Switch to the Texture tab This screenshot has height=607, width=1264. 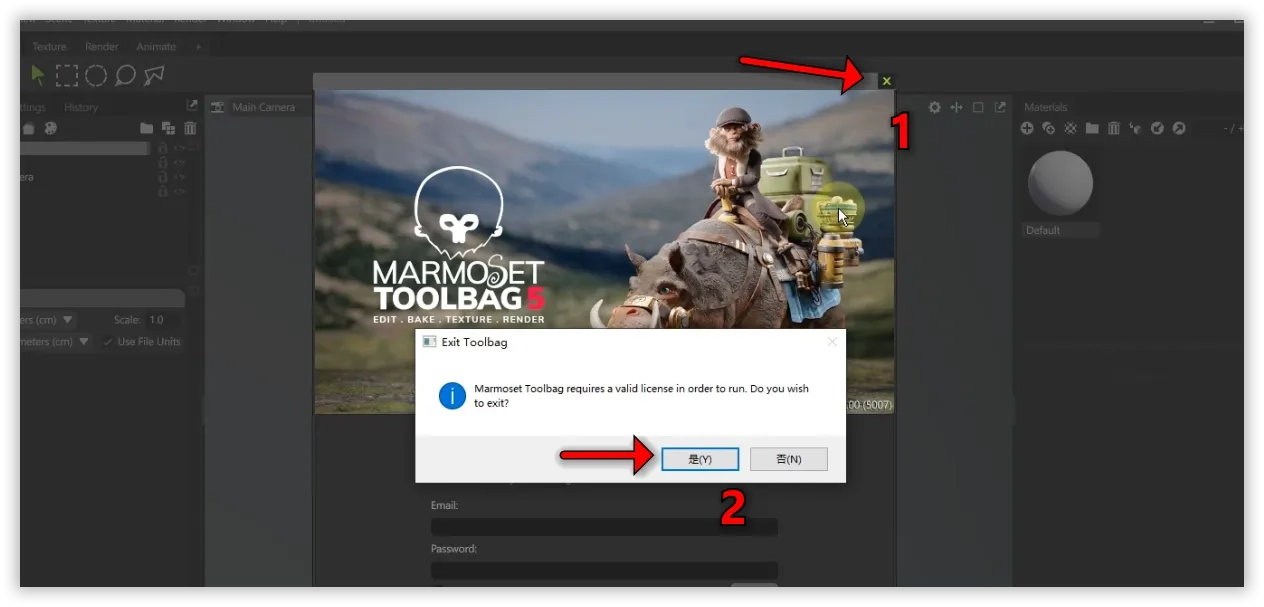coord(49,47)
